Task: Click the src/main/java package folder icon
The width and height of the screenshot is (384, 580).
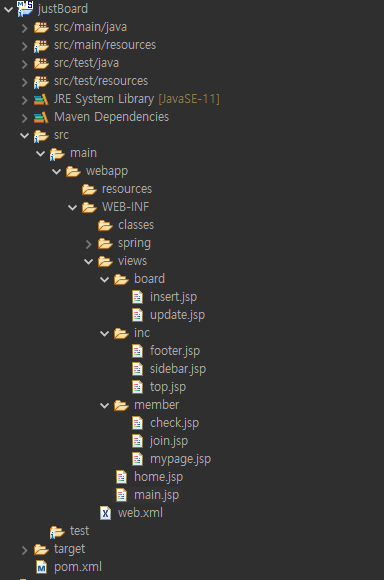Action: tap(41, 27)
